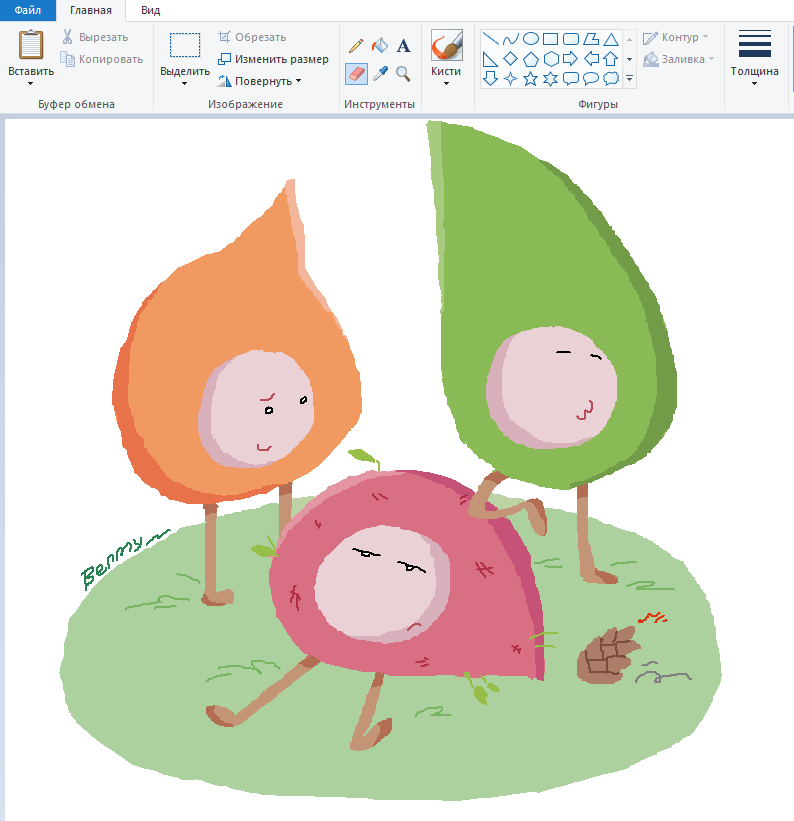The image size is (794, 821).
Task: Choose the Rounded rectangular callout shape
Action: [571, 79]
